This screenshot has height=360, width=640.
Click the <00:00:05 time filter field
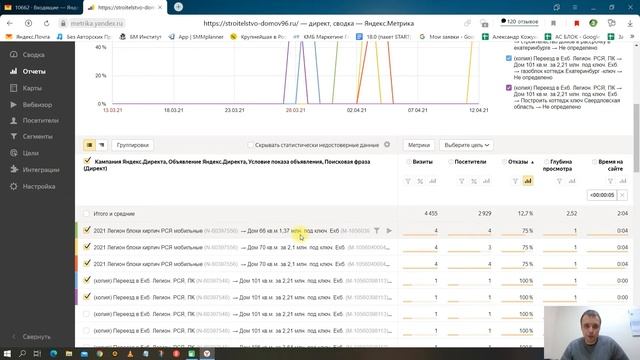coord(602,195)
